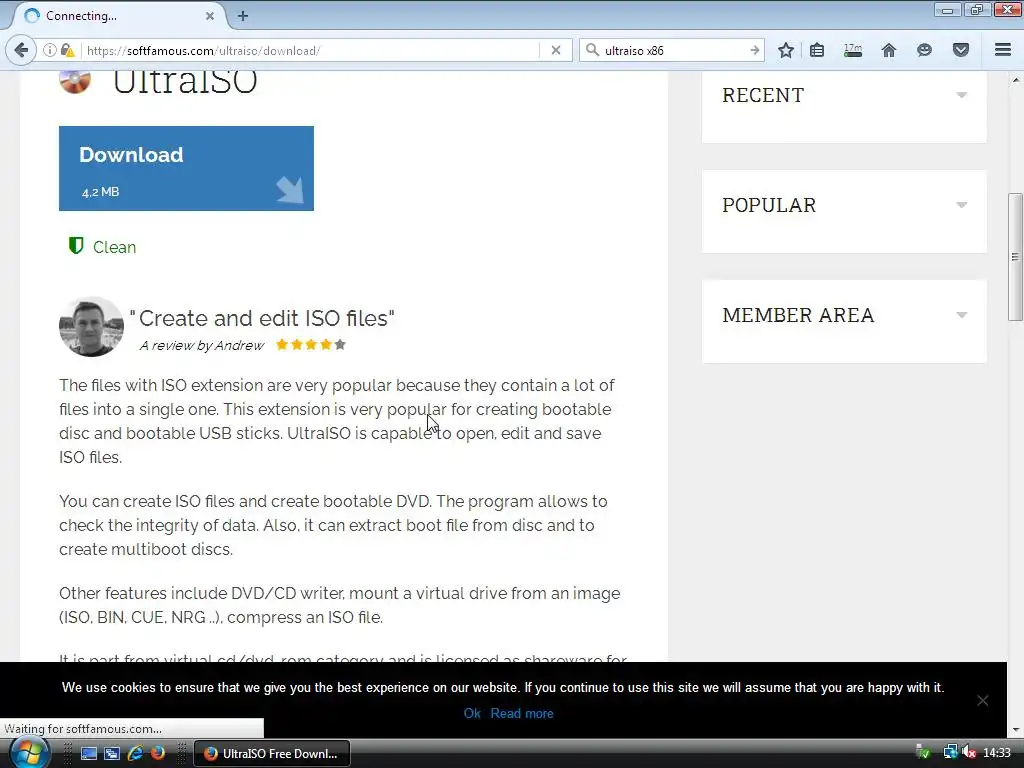Accept cookies with Ok link
Viewport: 1024px width, 768px height.
472,713
